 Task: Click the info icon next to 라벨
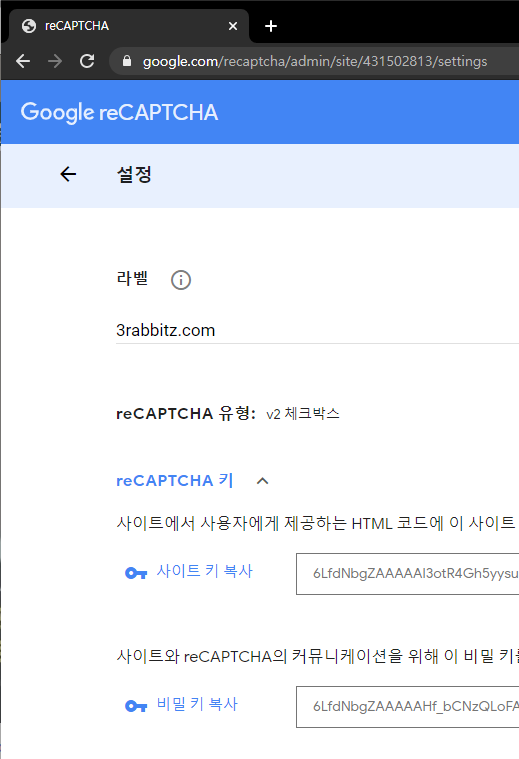tap(181, 280)
